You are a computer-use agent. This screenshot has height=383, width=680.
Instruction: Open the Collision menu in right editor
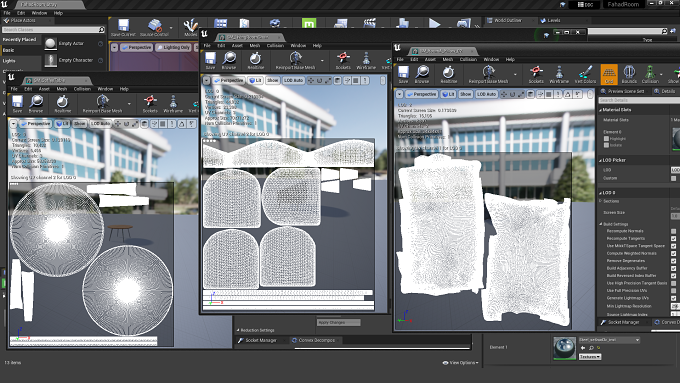[x=468, y=59]
